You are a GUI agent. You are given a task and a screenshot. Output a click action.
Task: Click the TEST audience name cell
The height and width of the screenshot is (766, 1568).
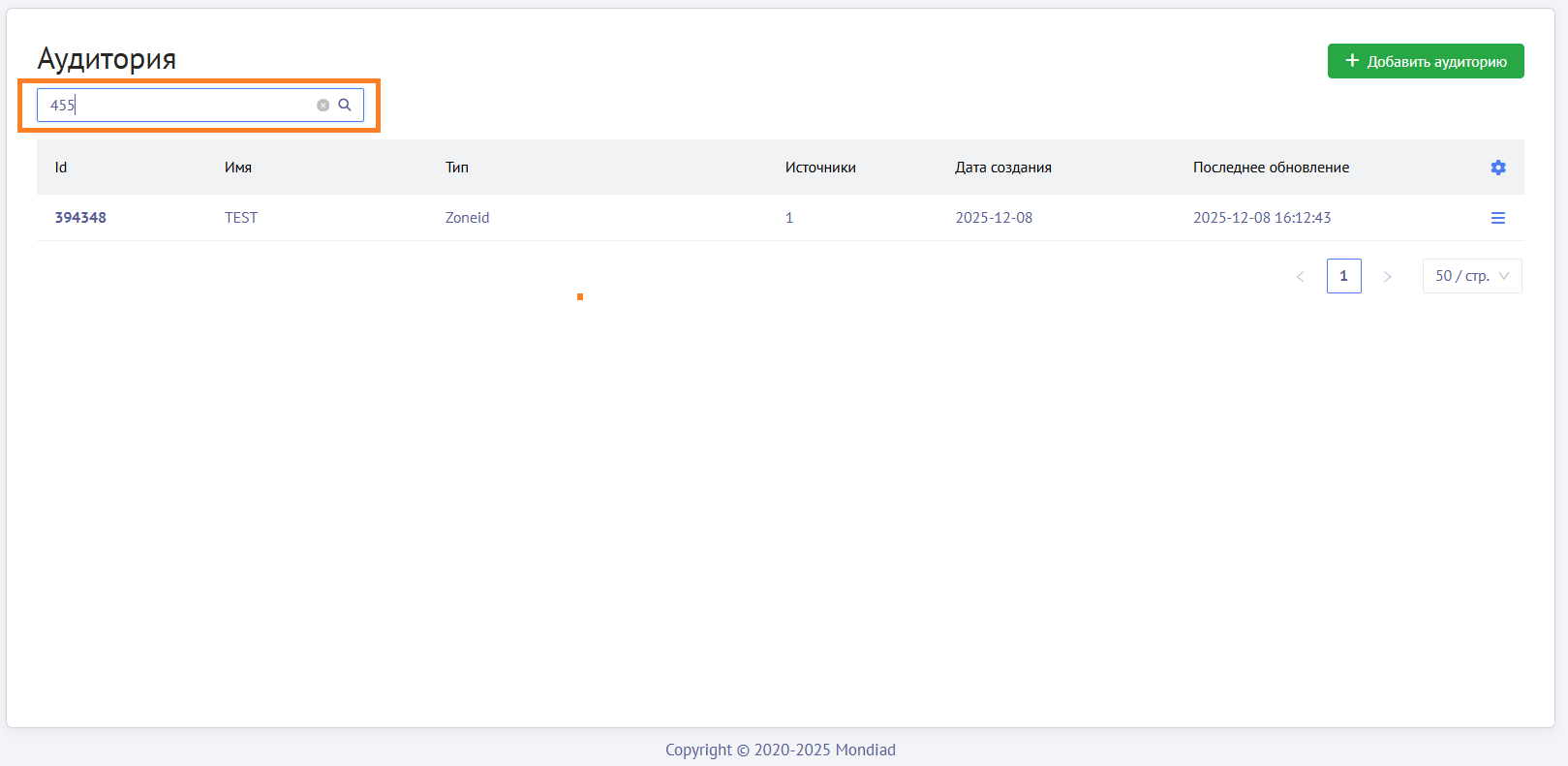[241, 218]
